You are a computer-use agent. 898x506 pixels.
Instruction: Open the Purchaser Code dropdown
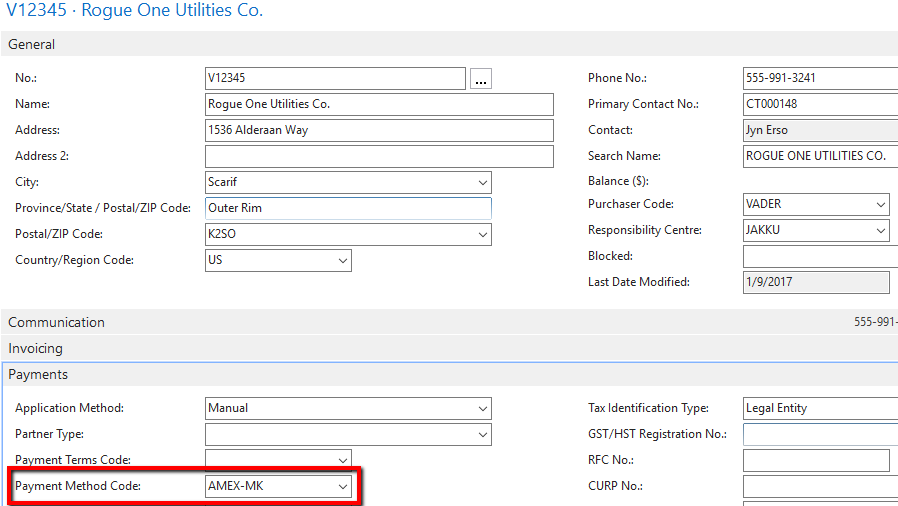pyautogui.click(x=881, y=205)
